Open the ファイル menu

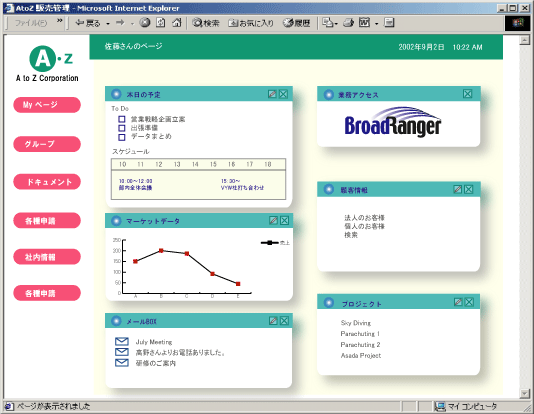[31, 23]
